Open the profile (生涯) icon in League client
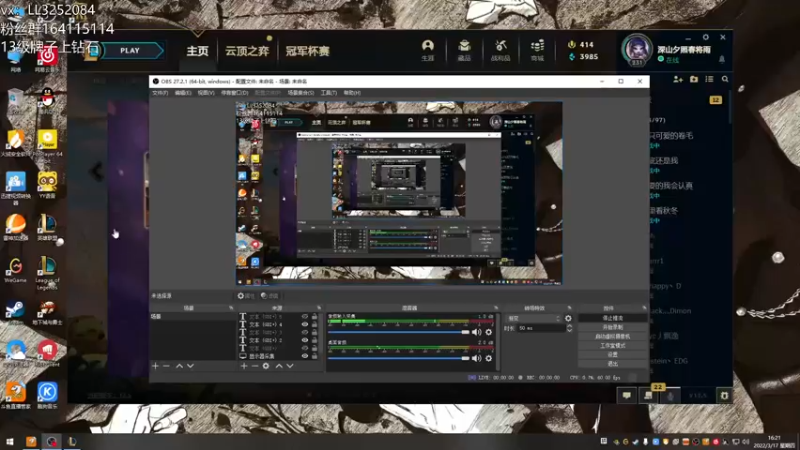This screenshot has height=450, width=800. click(x=428, y=51)
